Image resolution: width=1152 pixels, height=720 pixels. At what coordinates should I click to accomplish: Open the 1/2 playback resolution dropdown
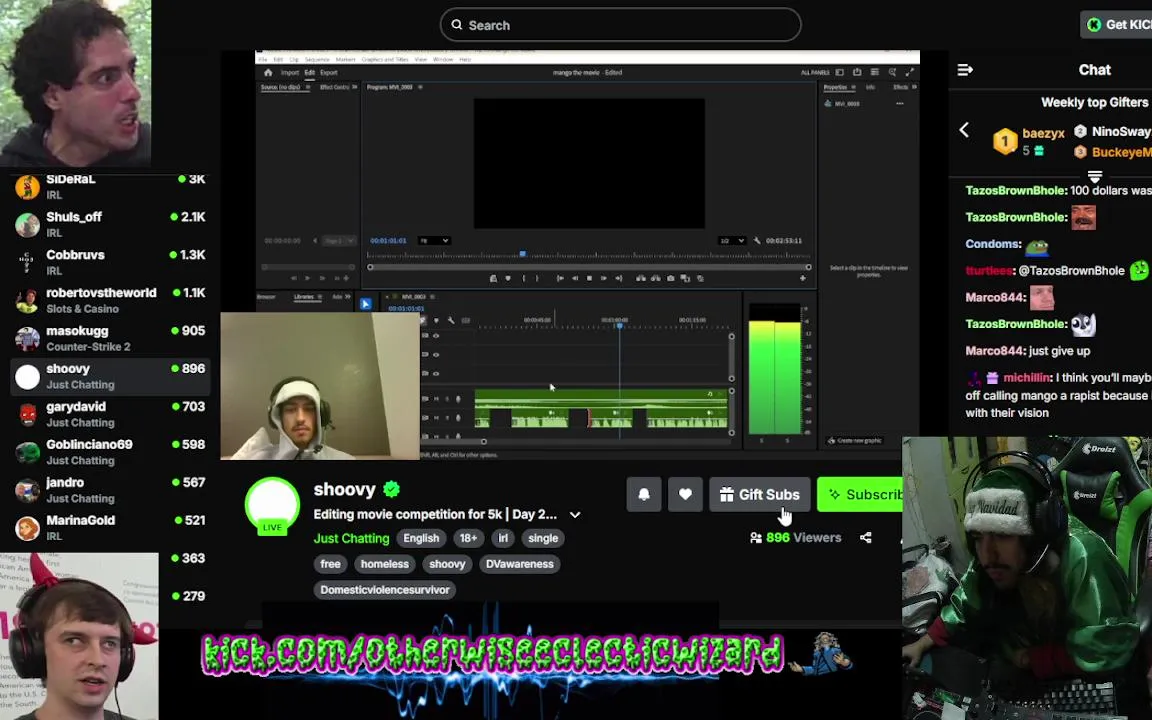click(732, 241)
